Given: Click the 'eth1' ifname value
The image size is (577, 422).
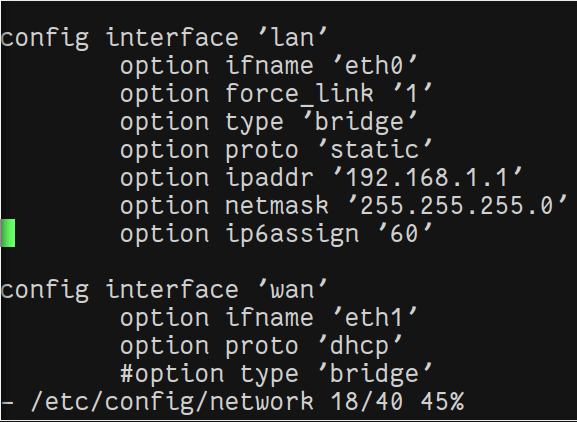Looking at the screenshot, I should click(375, 317).
